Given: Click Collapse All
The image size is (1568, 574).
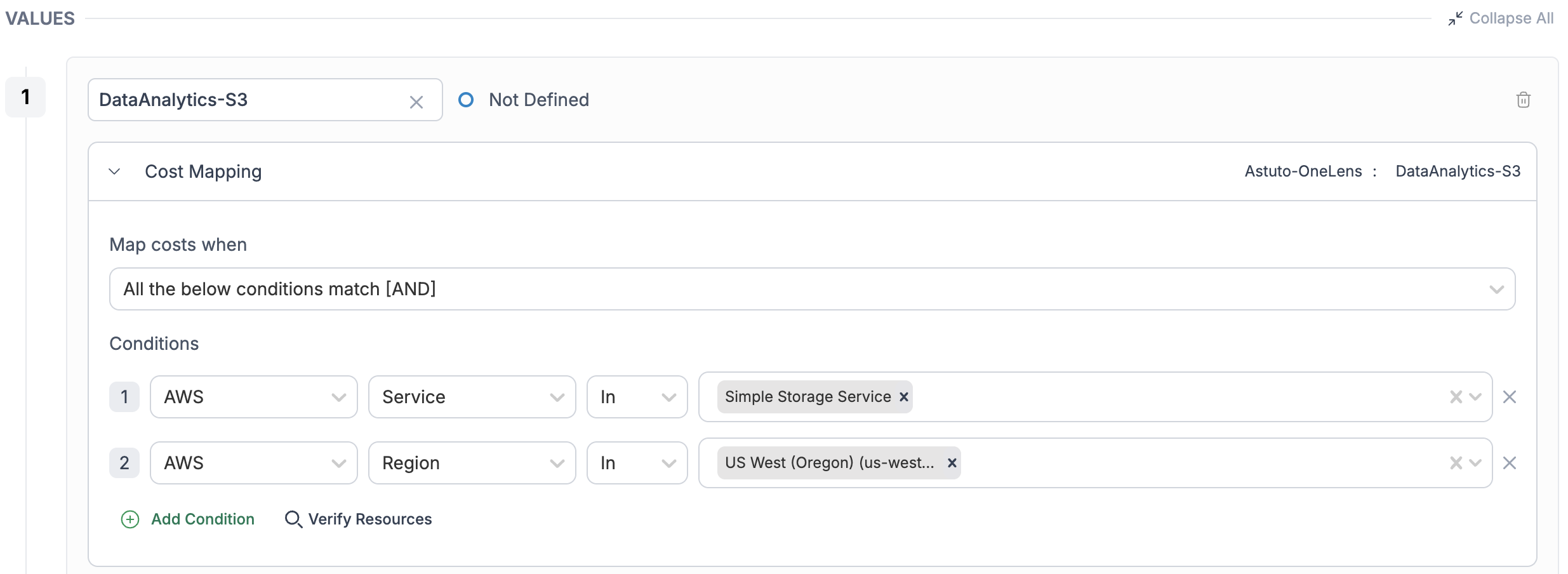Looking at the screenshot, I should coord(1501,18).
